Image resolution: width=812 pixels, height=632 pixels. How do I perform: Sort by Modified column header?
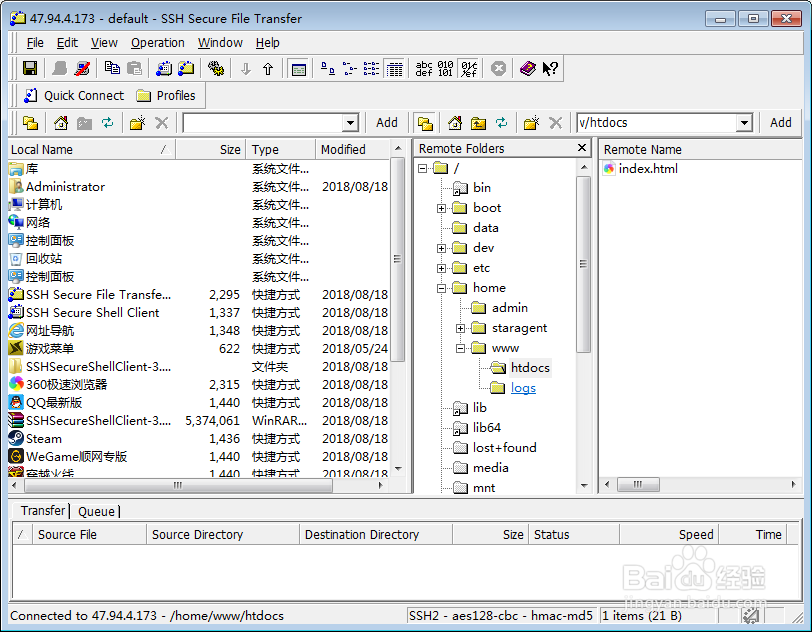[352, 150]
